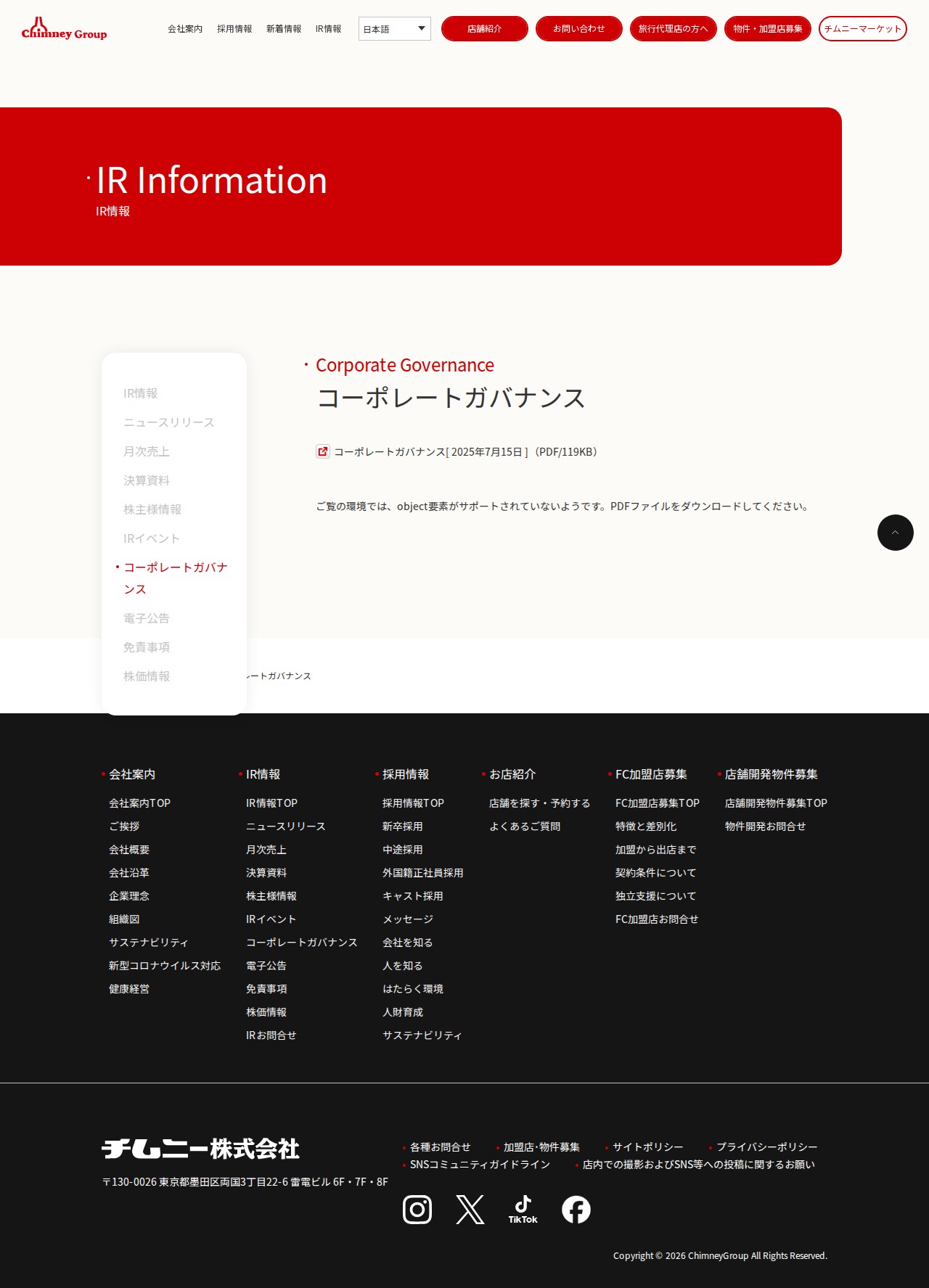Open footer link ご挨拶
Image resolution: width=929 pixels, height=1288 pixels.
124,826
